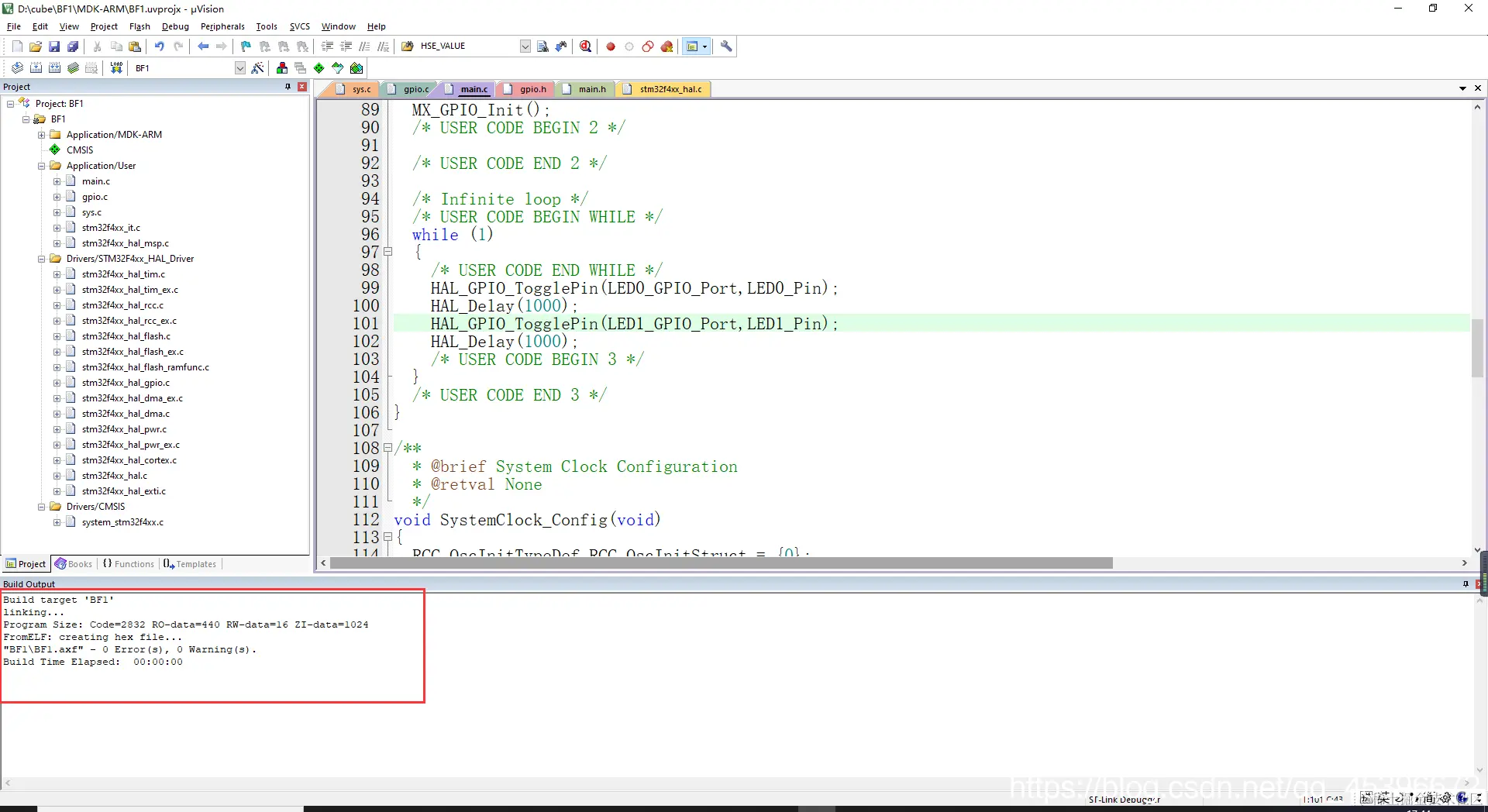
Task: Open a file using the folder icon
Action: (36, 46)
